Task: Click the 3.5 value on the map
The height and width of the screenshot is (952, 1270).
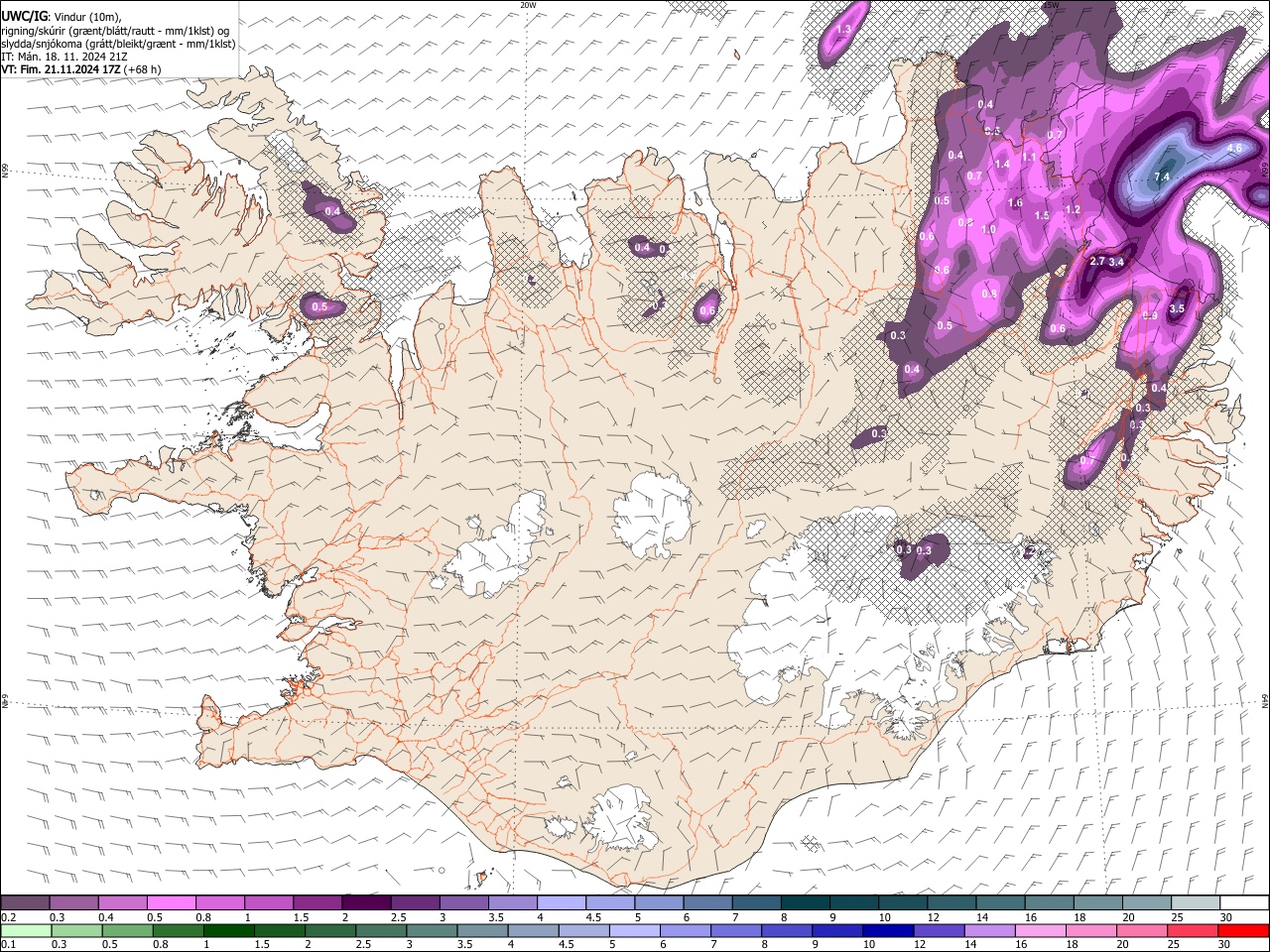Action: point(1177,308)
